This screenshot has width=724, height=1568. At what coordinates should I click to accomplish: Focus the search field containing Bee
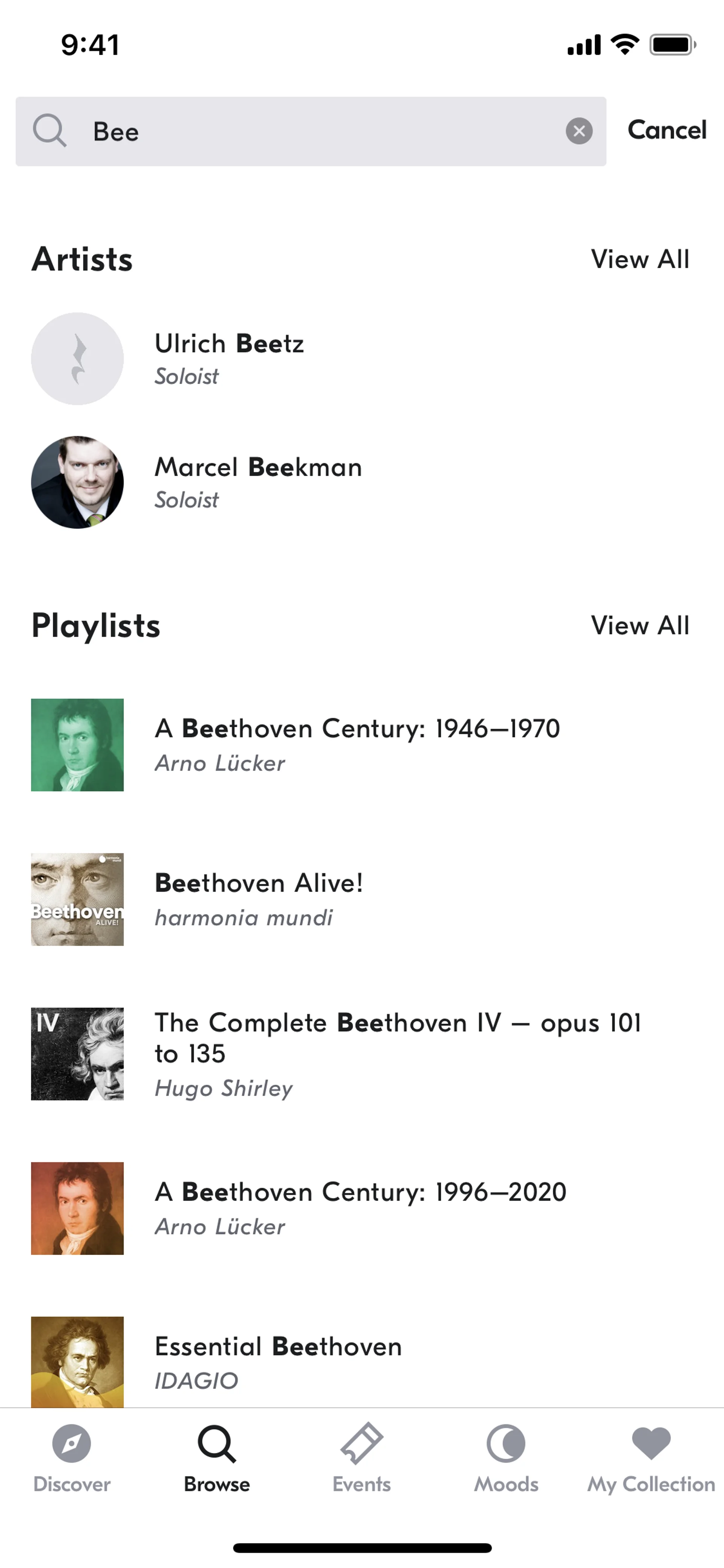coord(316,132)
